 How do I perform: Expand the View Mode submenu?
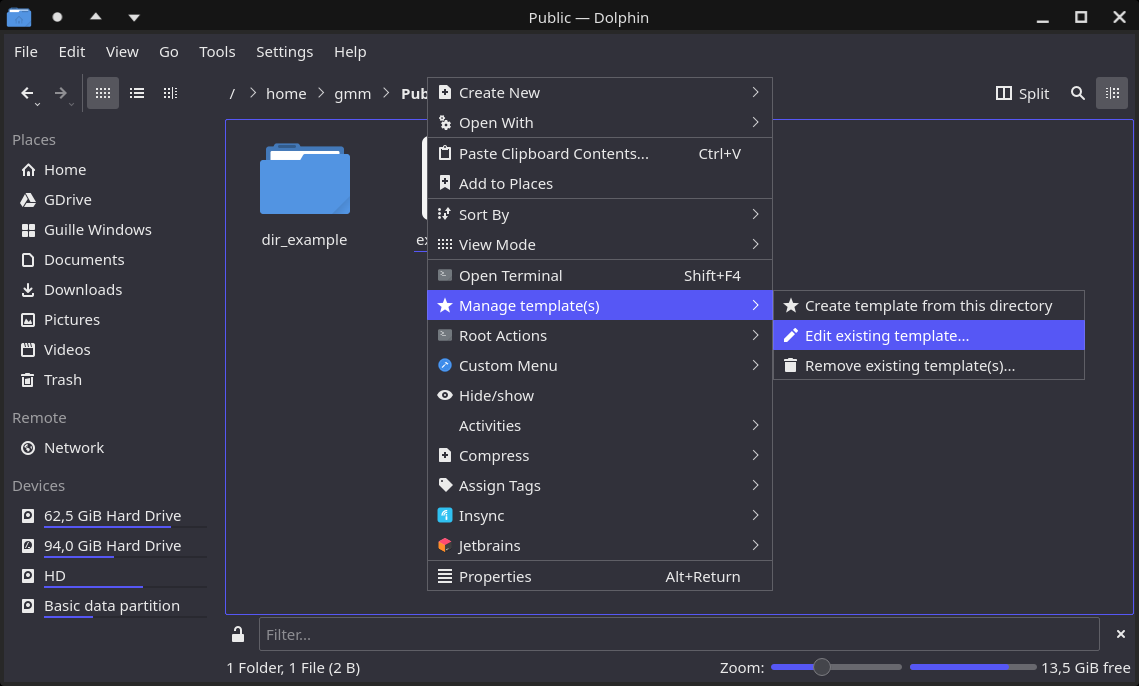[599, 244]
